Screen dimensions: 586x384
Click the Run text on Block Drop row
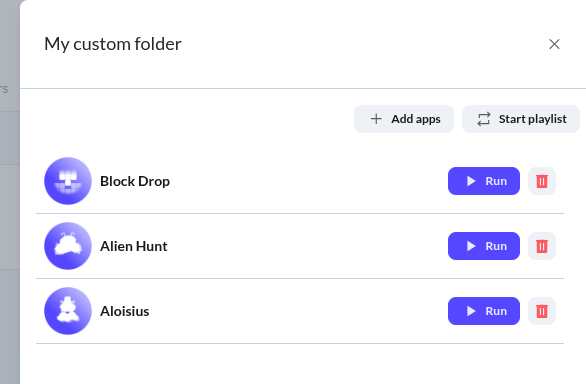tap(496, 181)
